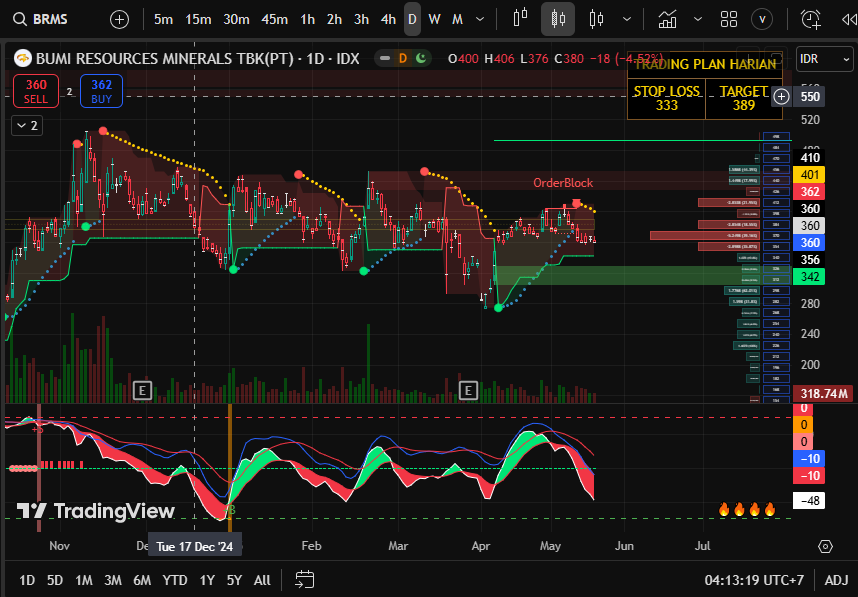
Task: Expand the indicators dropdown chevron
Action: coord(698,19)
